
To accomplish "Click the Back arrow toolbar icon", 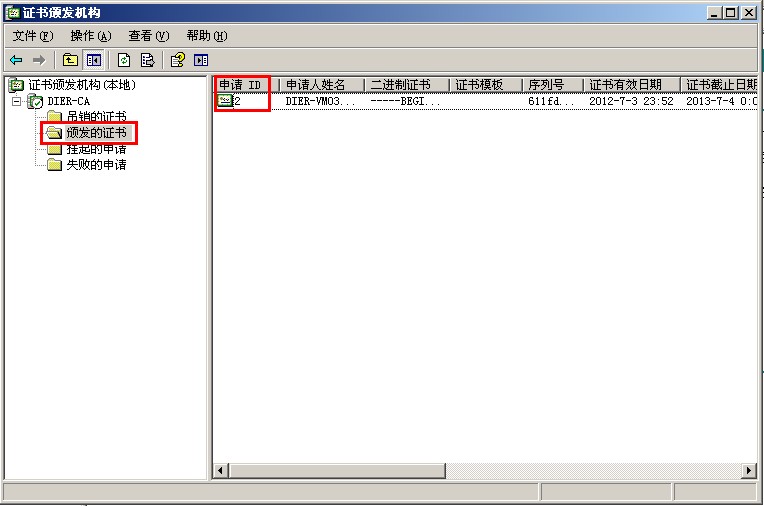I will [x=16, y=60].
